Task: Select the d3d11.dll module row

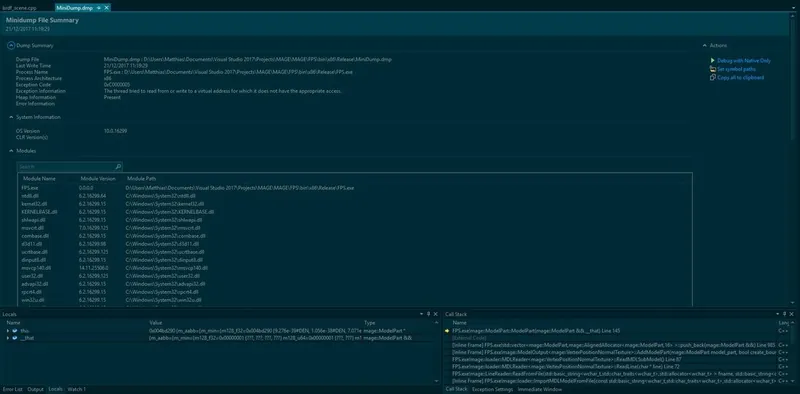Action: 355,244
